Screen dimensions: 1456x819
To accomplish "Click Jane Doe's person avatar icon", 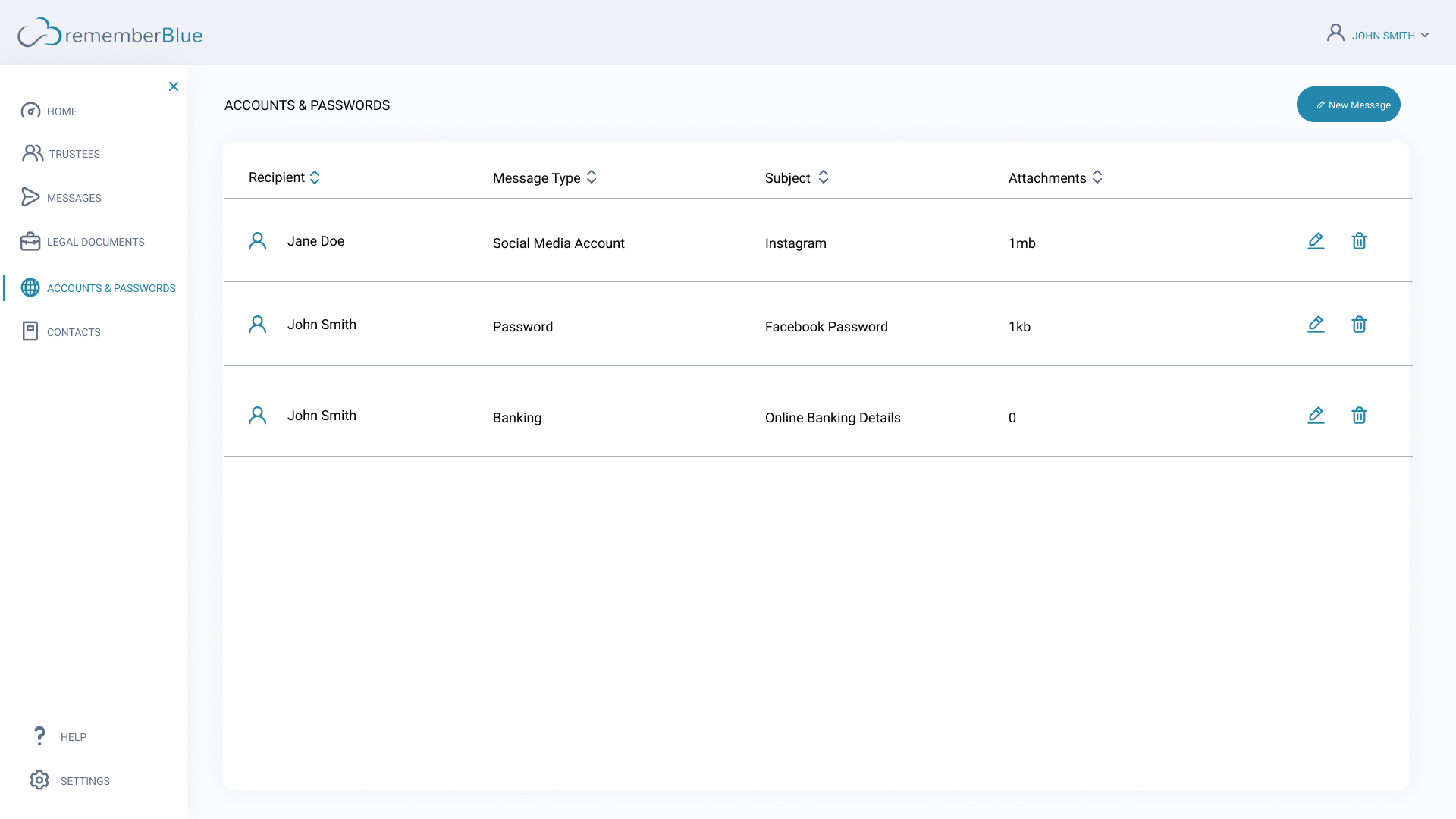I will [258, 241].
